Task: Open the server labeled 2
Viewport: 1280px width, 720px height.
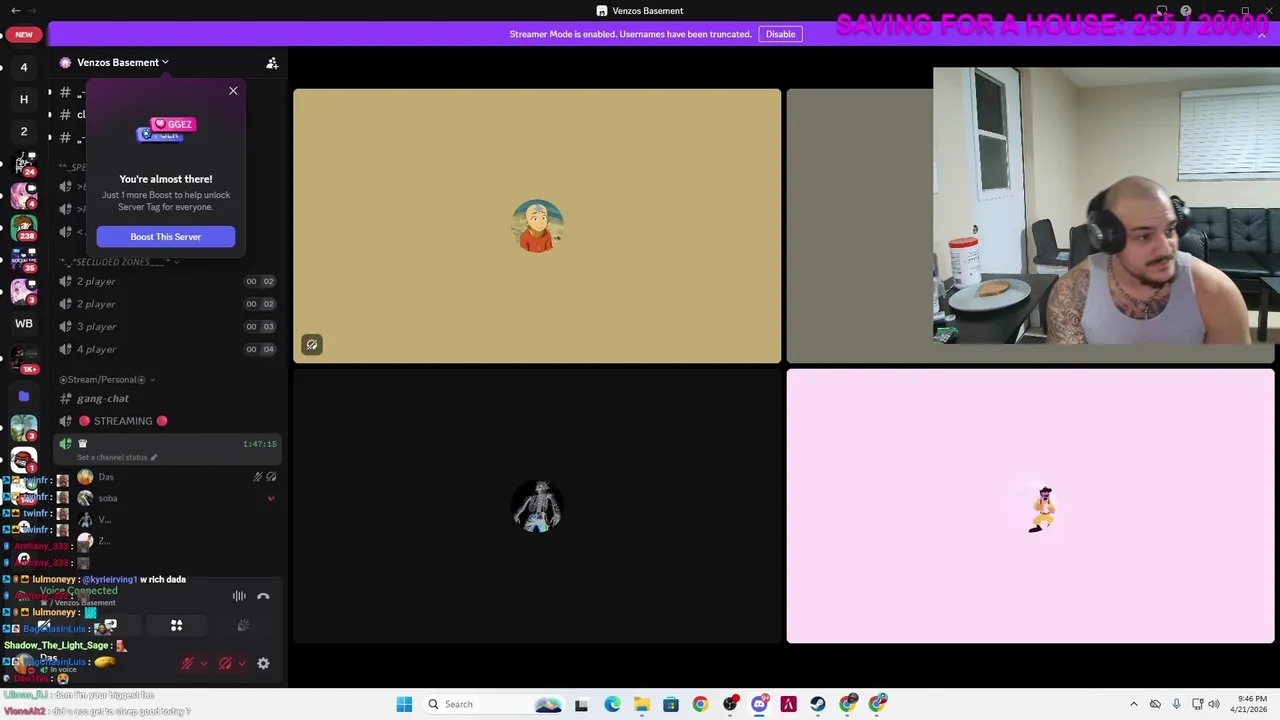Action: coord(24,131)
